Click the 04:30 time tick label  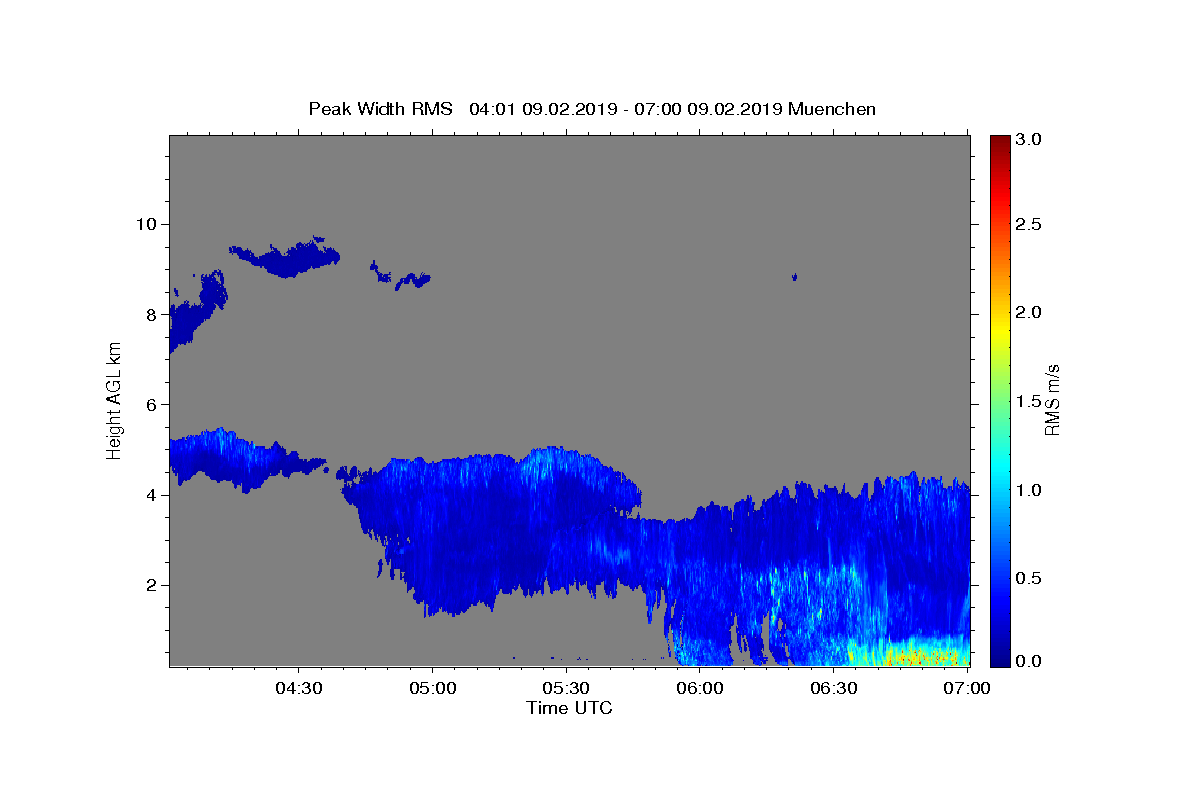click(x=299, y=688)
